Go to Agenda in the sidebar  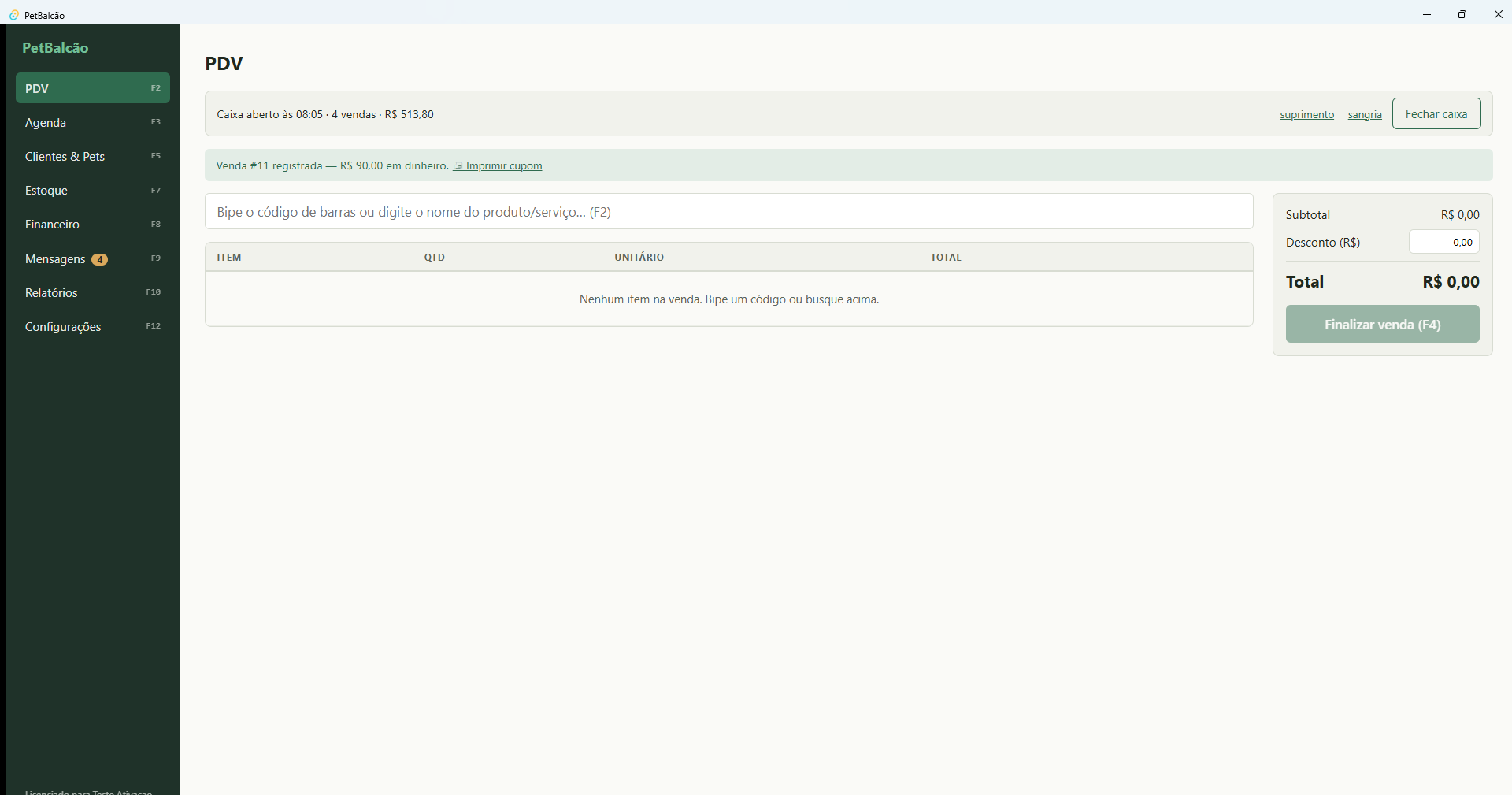(93, 122)
